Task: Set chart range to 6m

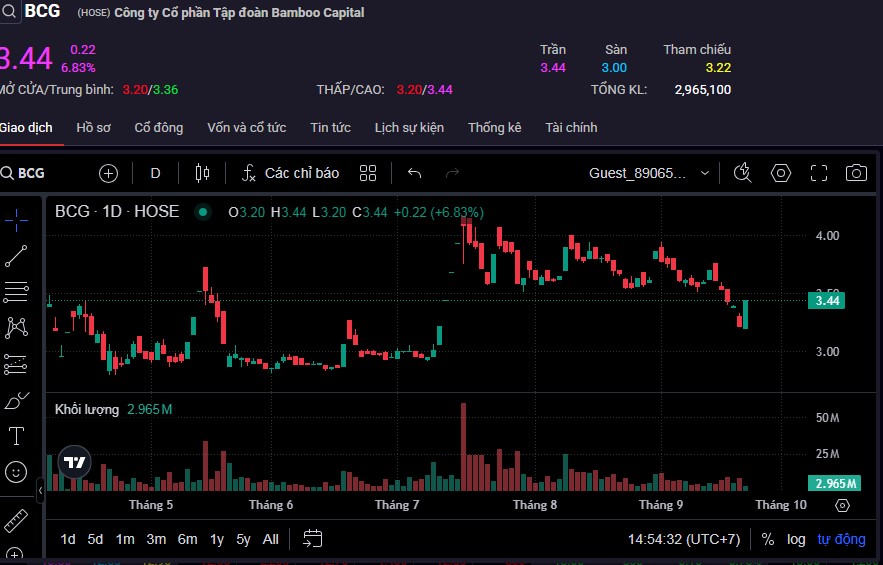Action: (187, 539)
